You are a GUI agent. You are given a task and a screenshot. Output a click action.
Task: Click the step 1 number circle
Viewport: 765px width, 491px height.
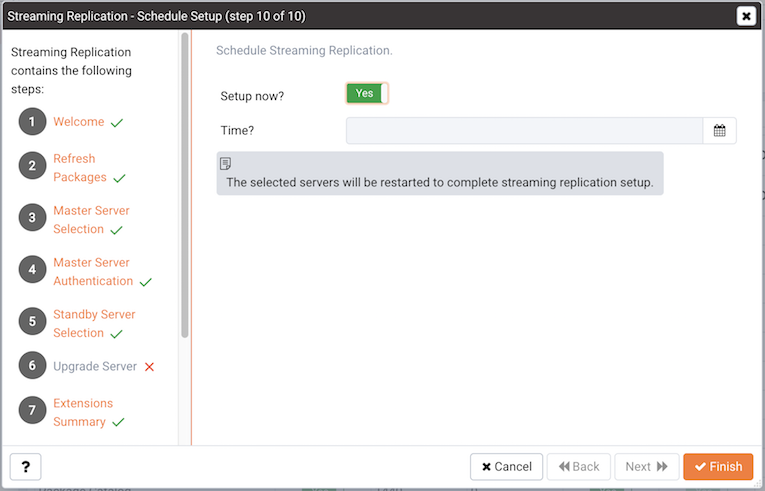pos(32,122)
